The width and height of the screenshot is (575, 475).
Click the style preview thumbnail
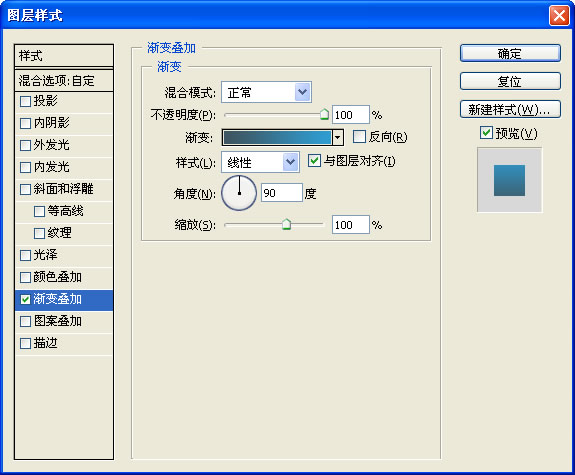point(509,180)
